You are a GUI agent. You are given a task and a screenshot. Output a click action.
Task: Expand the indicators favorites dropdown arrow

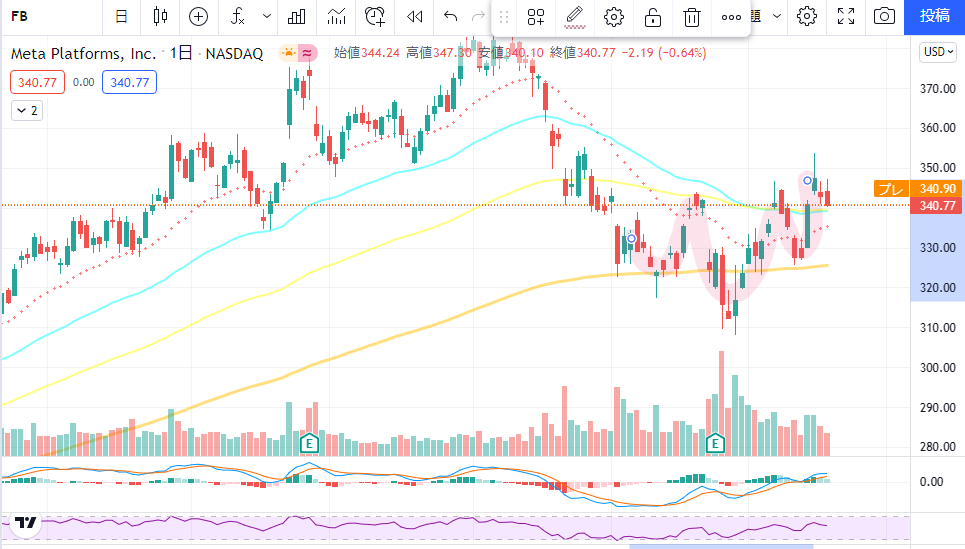(x=266, y=17)
